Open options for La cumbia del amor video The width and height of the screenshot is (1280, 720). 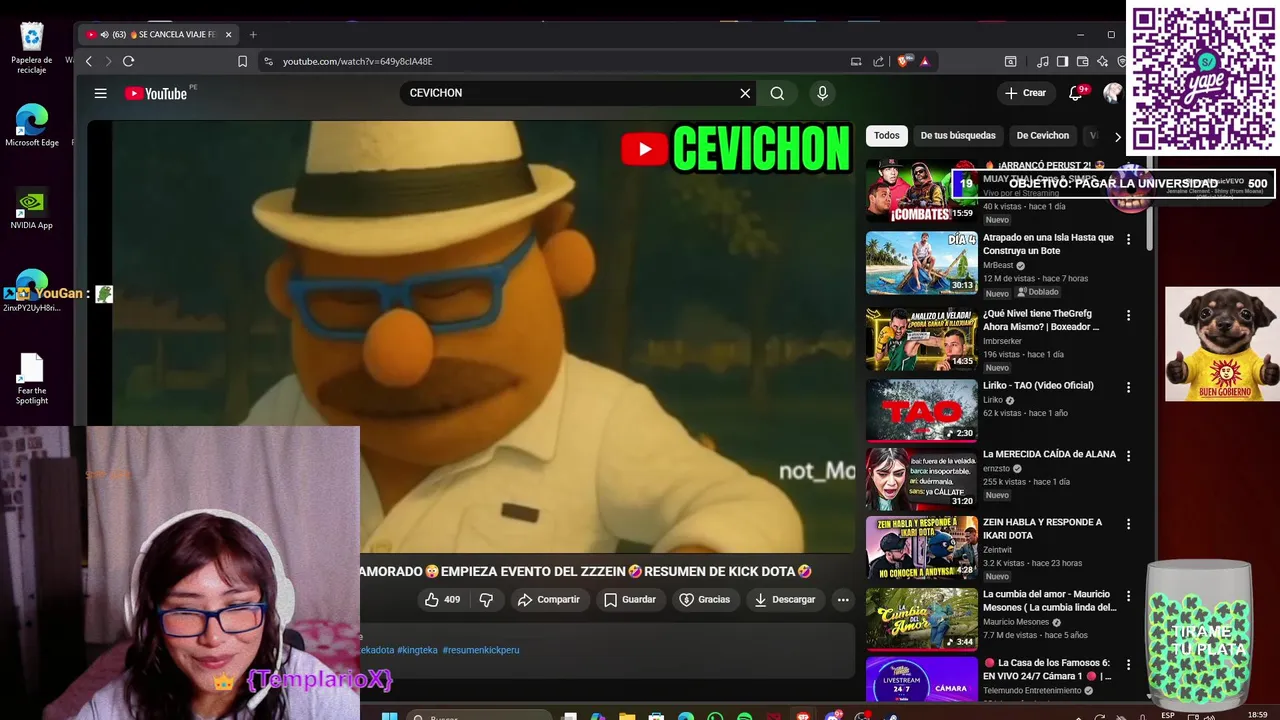click(1128, 597)
